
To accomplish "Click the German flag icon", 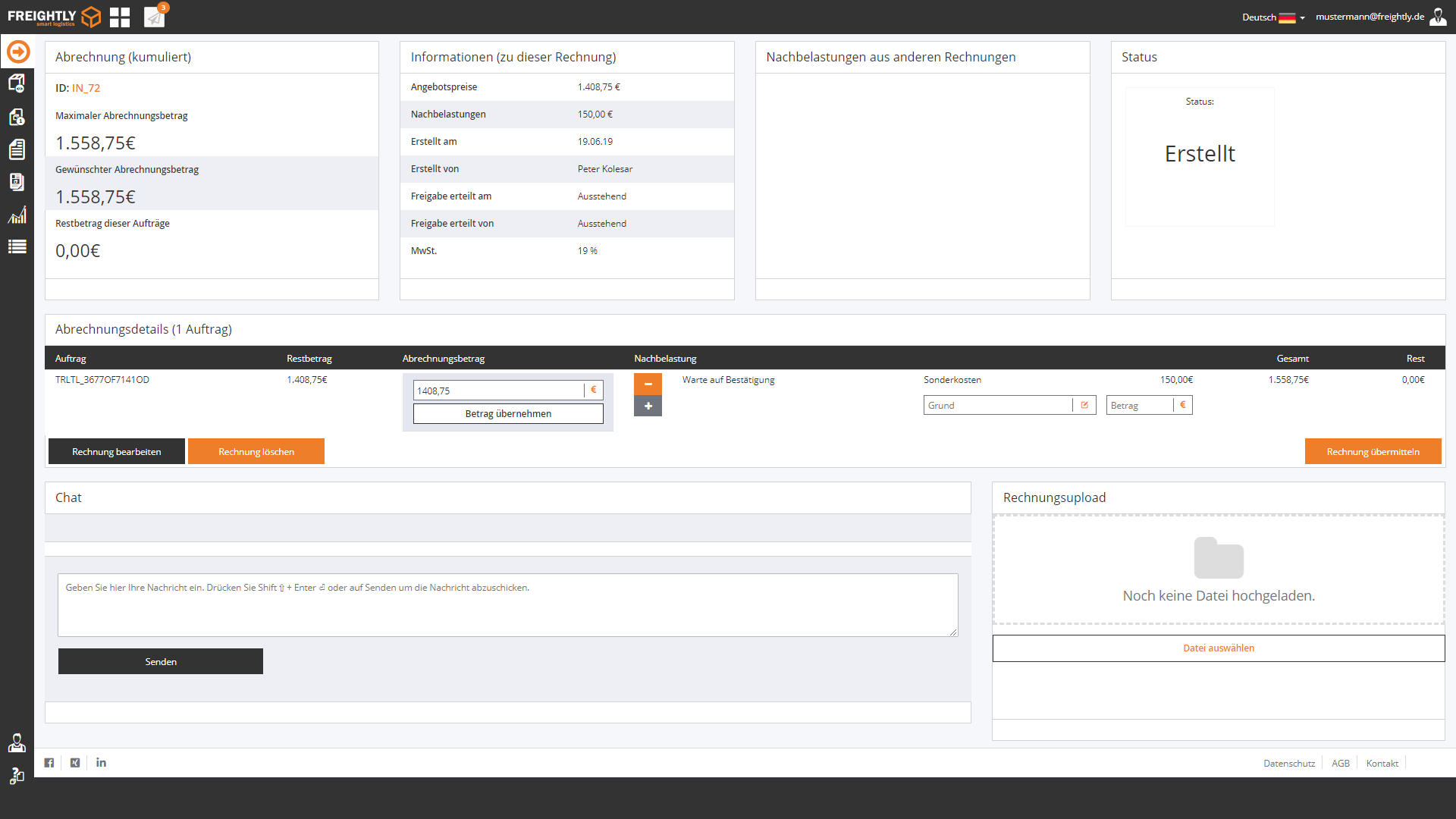I will click(x=1287, y=17).
